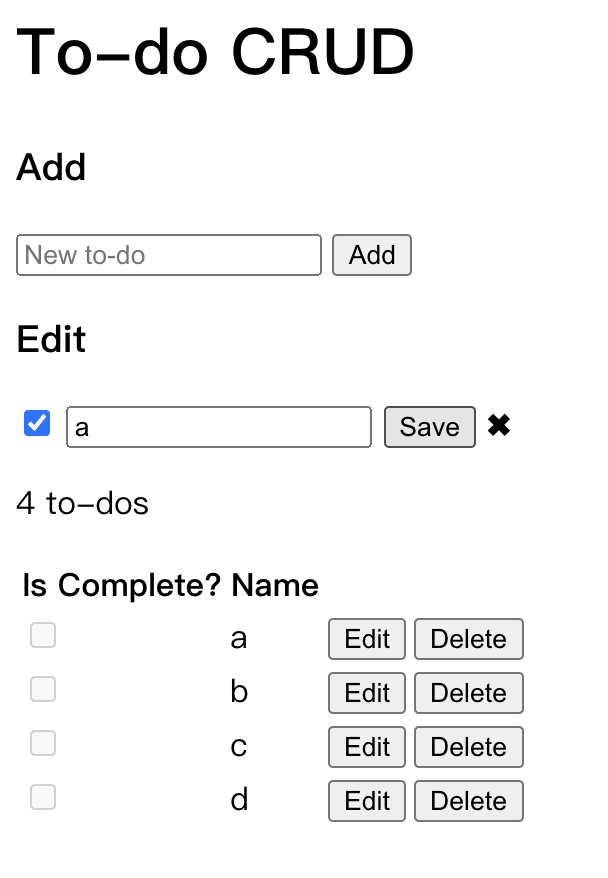Viewport: 608px width, 878px height.
Task: Click the Name column header
Action: (275, 586)
